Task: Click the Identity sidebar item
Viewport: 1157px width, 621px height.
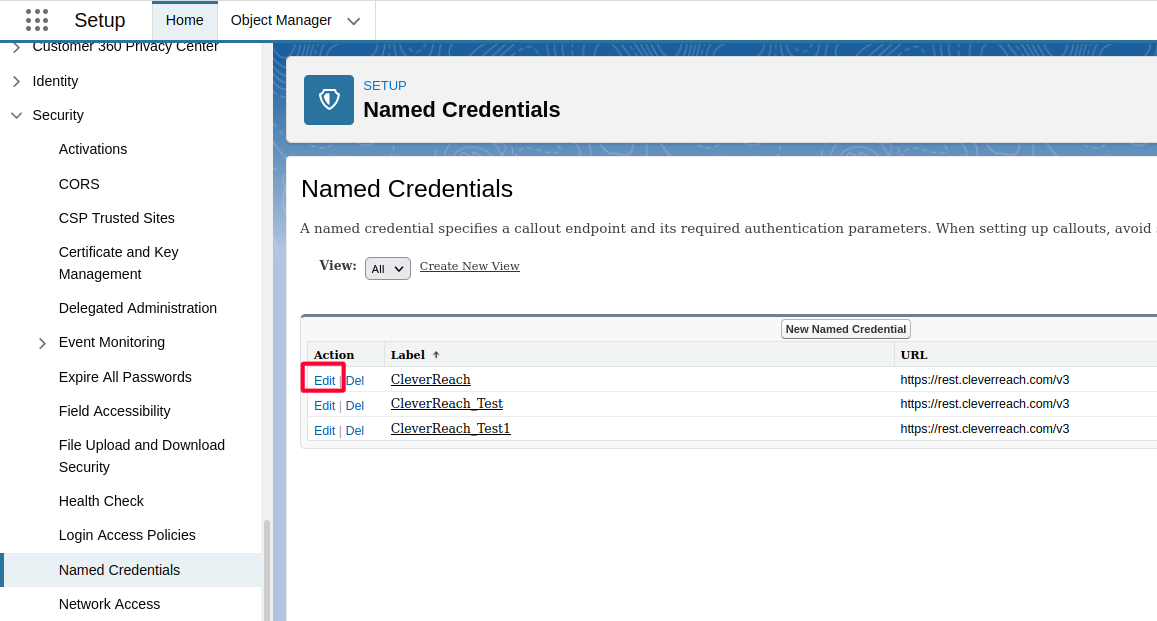Action: [x=55, y=81]
